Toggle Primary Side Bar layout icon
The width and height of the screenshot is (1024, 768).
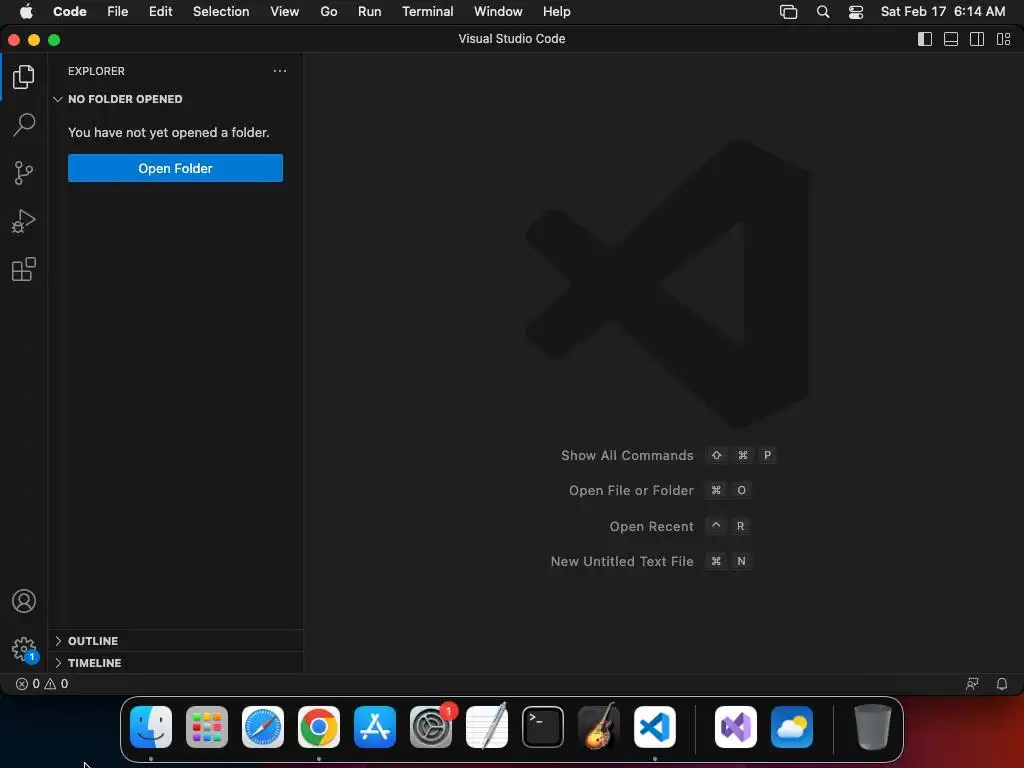click(925, 39)
